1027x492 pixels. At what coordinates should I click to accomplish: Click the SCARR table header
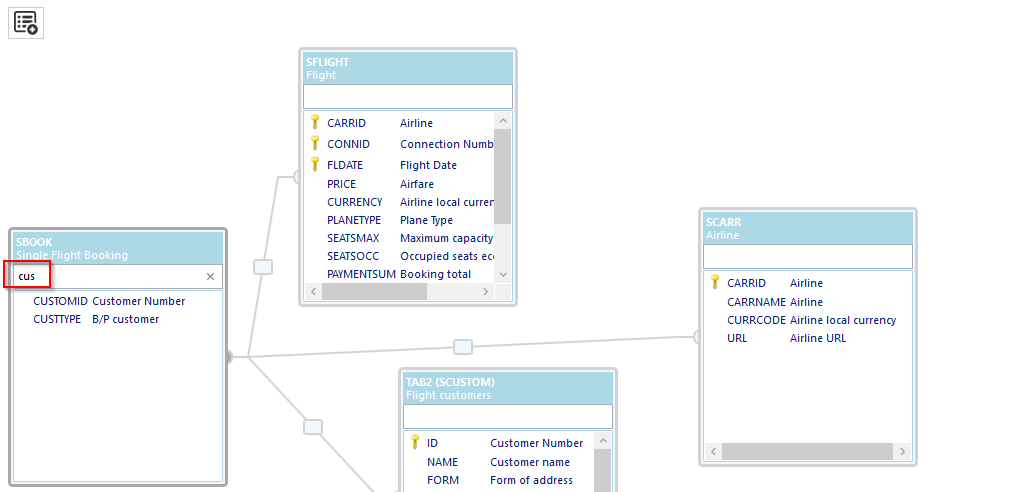click(x=807, y=228)
